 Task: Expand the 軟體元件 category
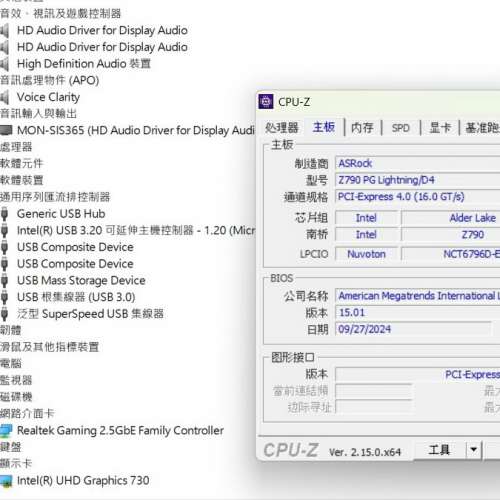pyautogui.click(x=21, y=164)
